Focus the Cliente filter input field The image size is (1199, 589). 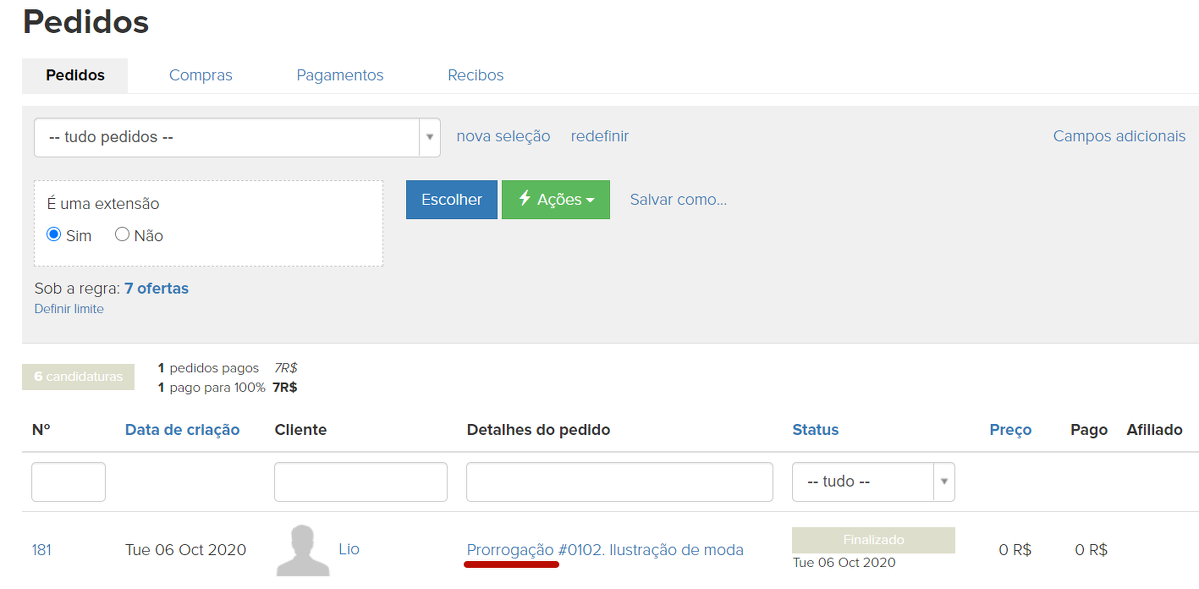[x=360, y=482]
